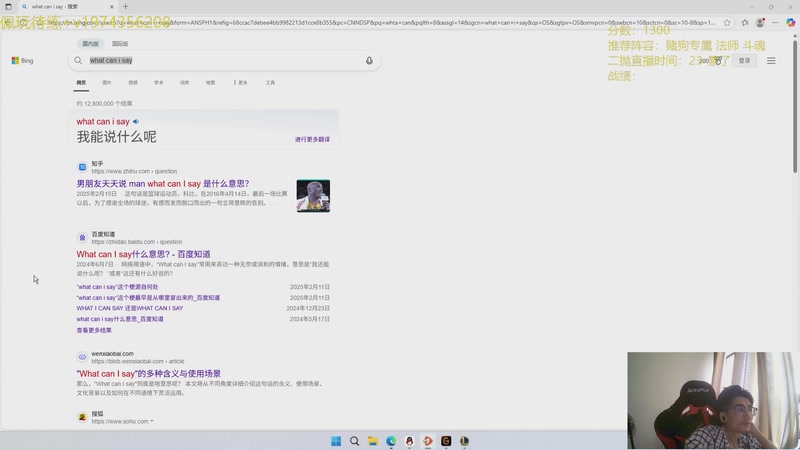This screenshot has width=800, height=450.
Task: Select the 视频 videos tab
Action: click(x=133, y=83)
